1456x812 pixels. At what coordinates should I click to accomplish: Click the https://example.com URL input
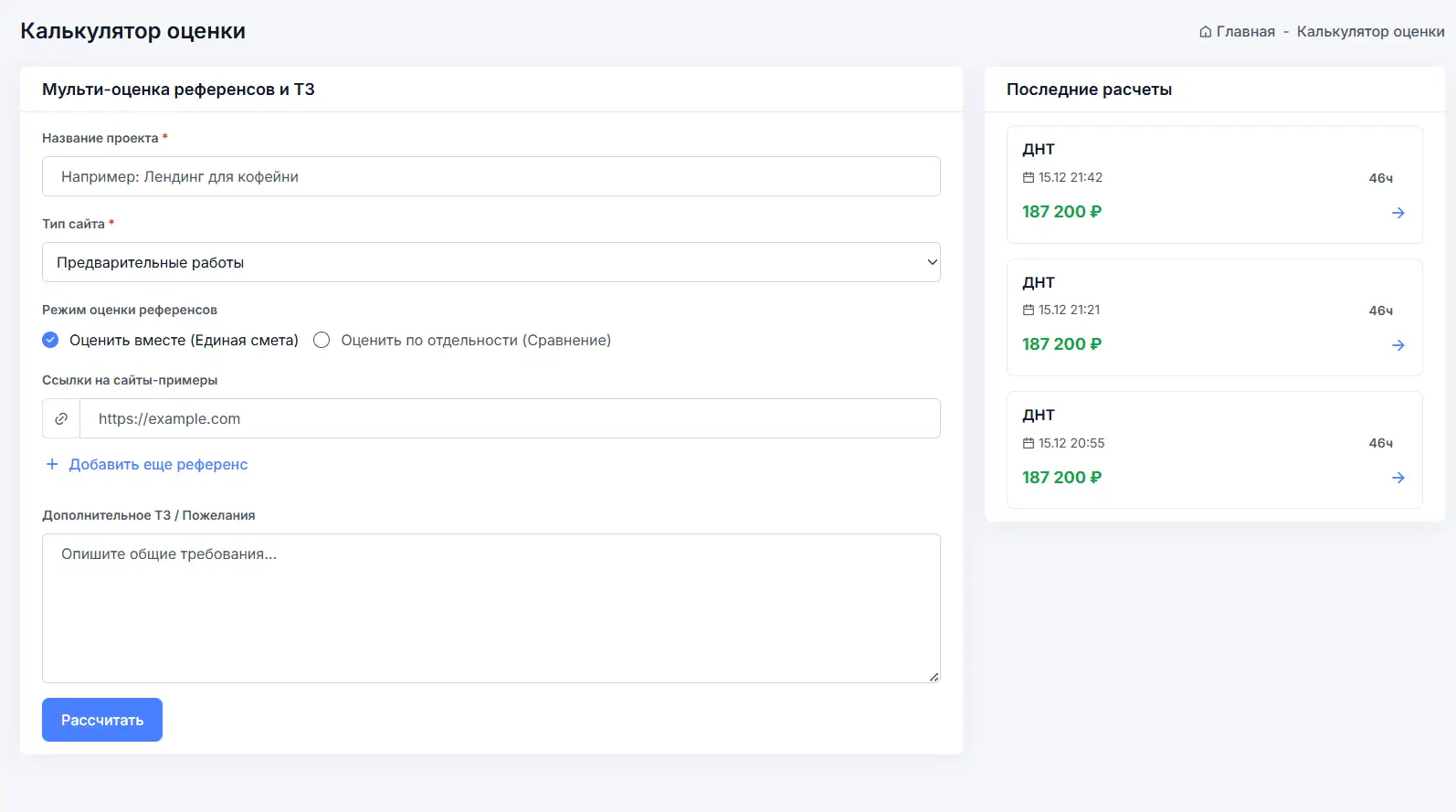(x=509, y=418)
